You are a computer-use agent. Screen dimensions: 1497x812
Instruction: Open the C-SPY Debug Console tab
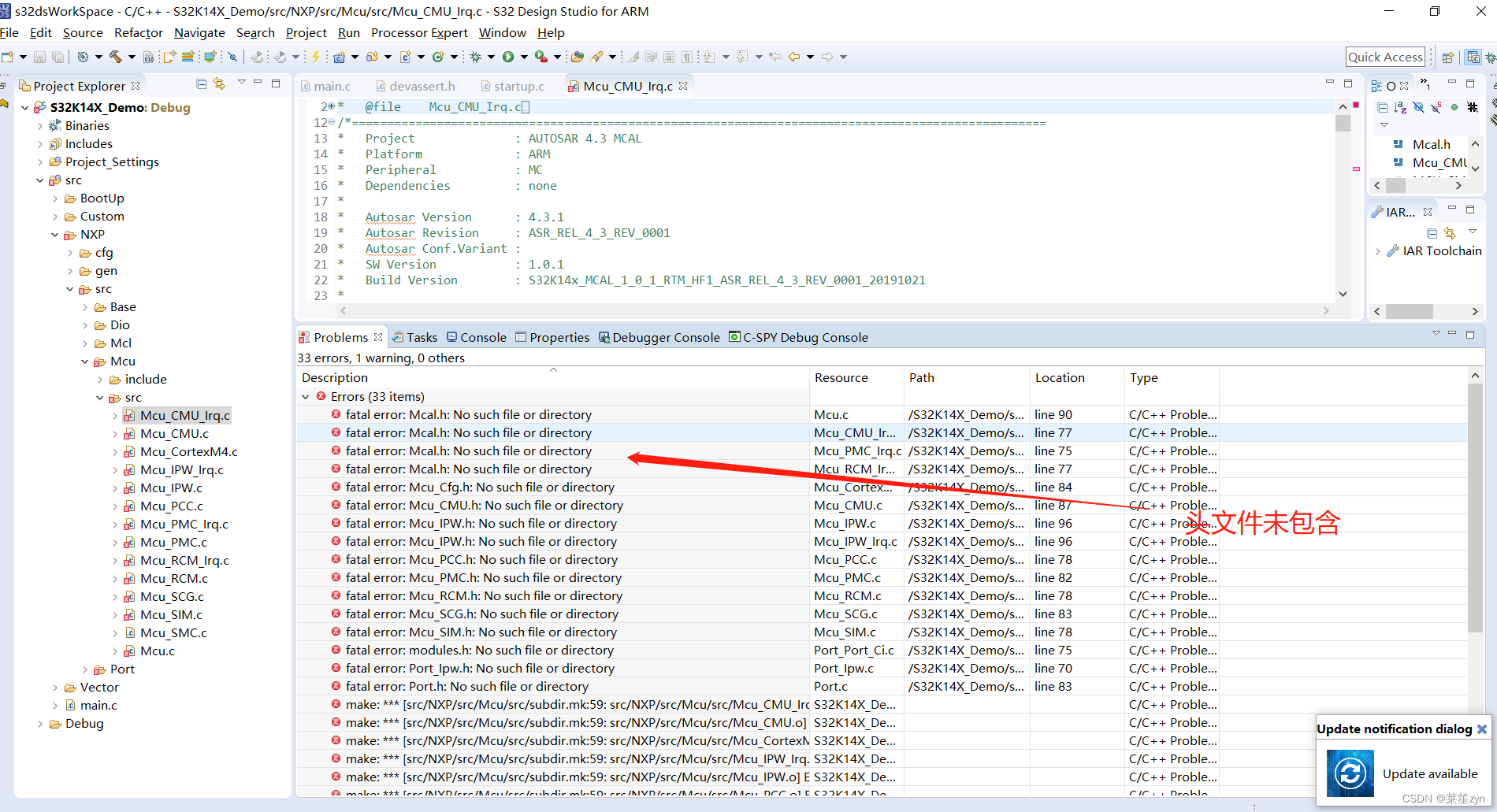coord(798,337)
